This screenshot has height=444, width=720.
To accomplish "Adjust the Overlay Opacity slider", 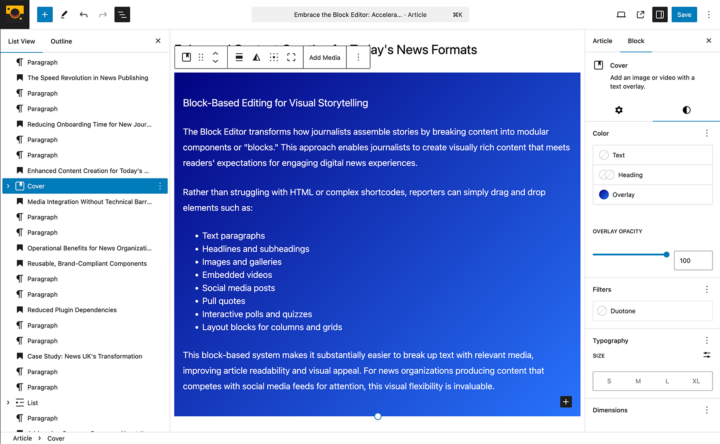I will pos(630,254).
